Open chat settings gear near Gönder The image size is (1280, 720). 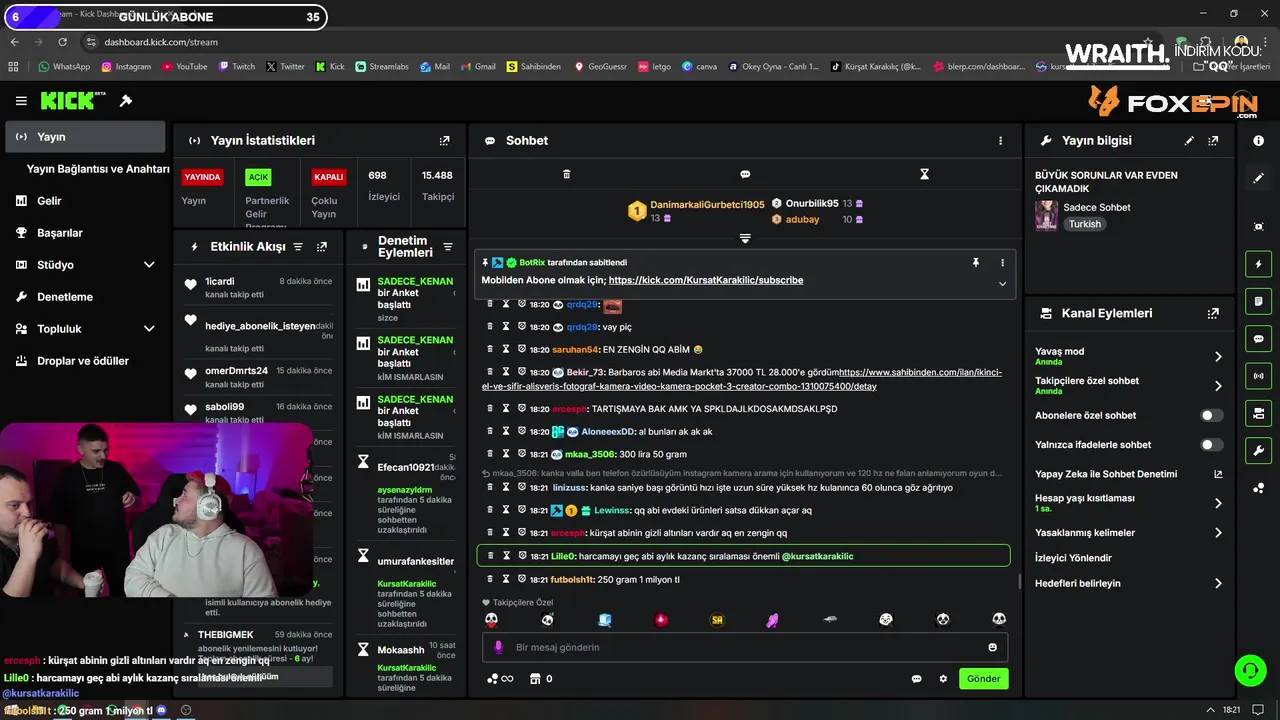coord(943,679)
